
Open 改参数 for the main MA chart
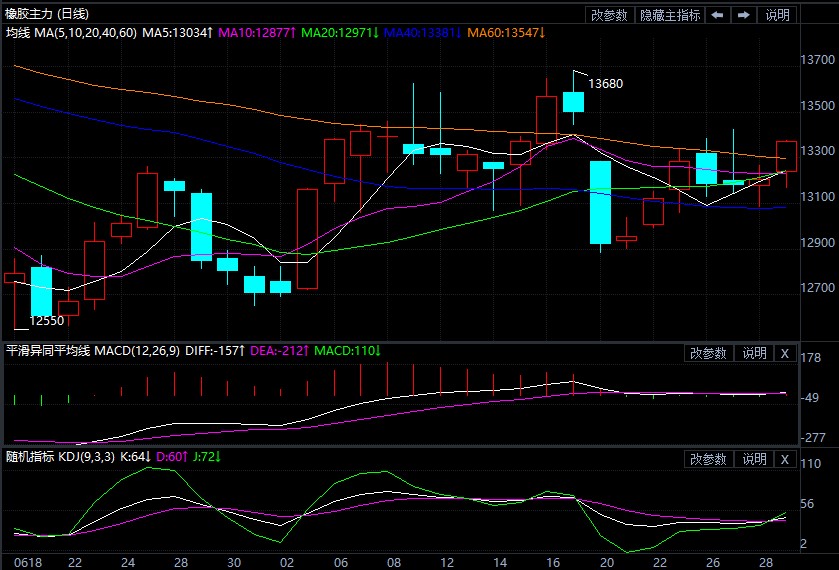[609, 14]
